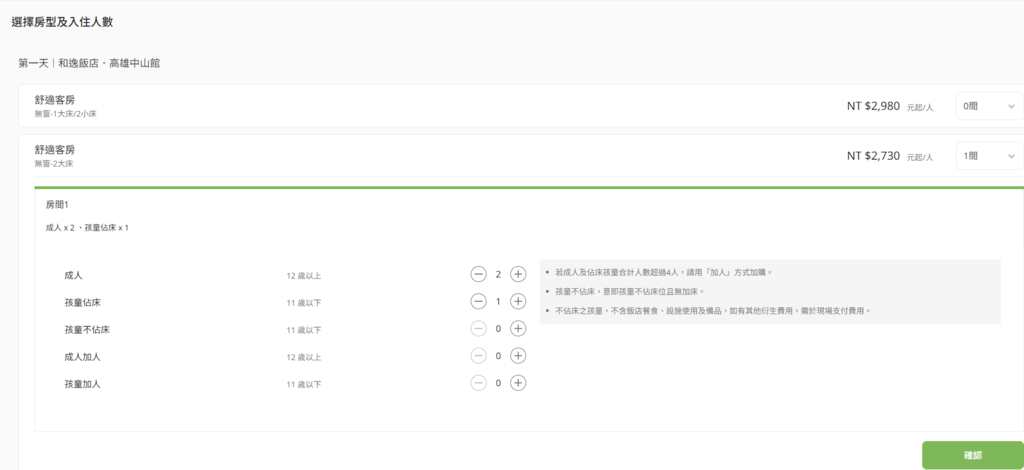The height and width of the screenshot is (470, 1024).
Task: Click the 孩童不佔床 row label
Action: tap(87, 330)
